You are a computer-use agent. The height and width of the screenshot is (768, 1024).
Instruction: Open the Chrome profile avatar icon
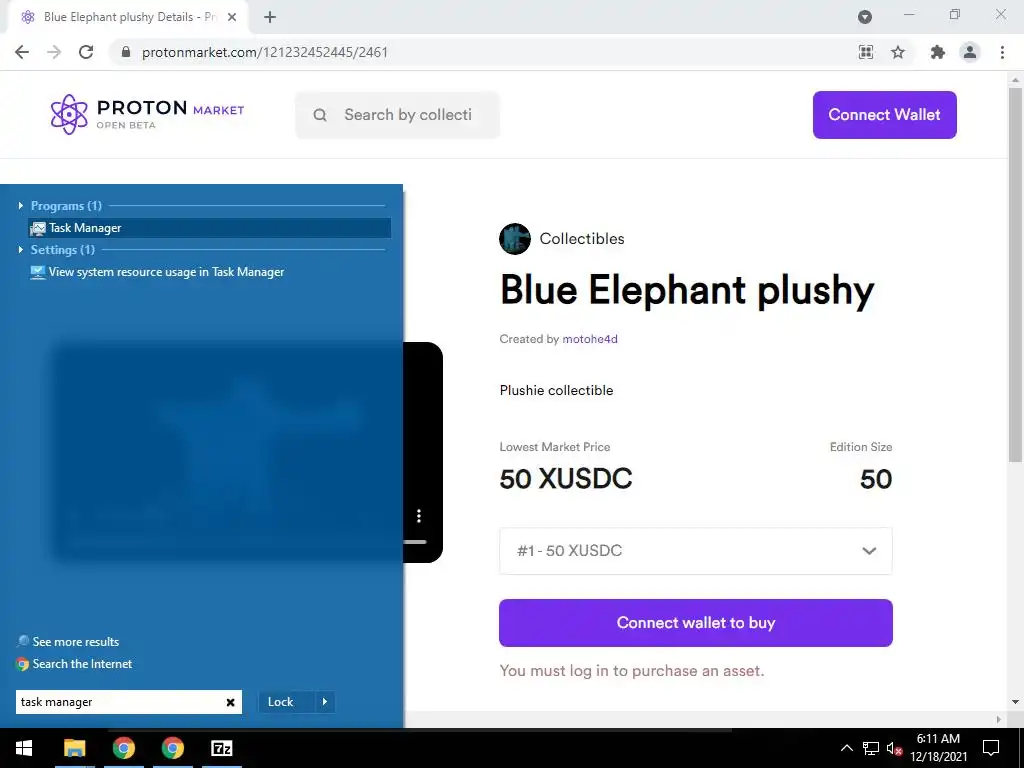970,52
